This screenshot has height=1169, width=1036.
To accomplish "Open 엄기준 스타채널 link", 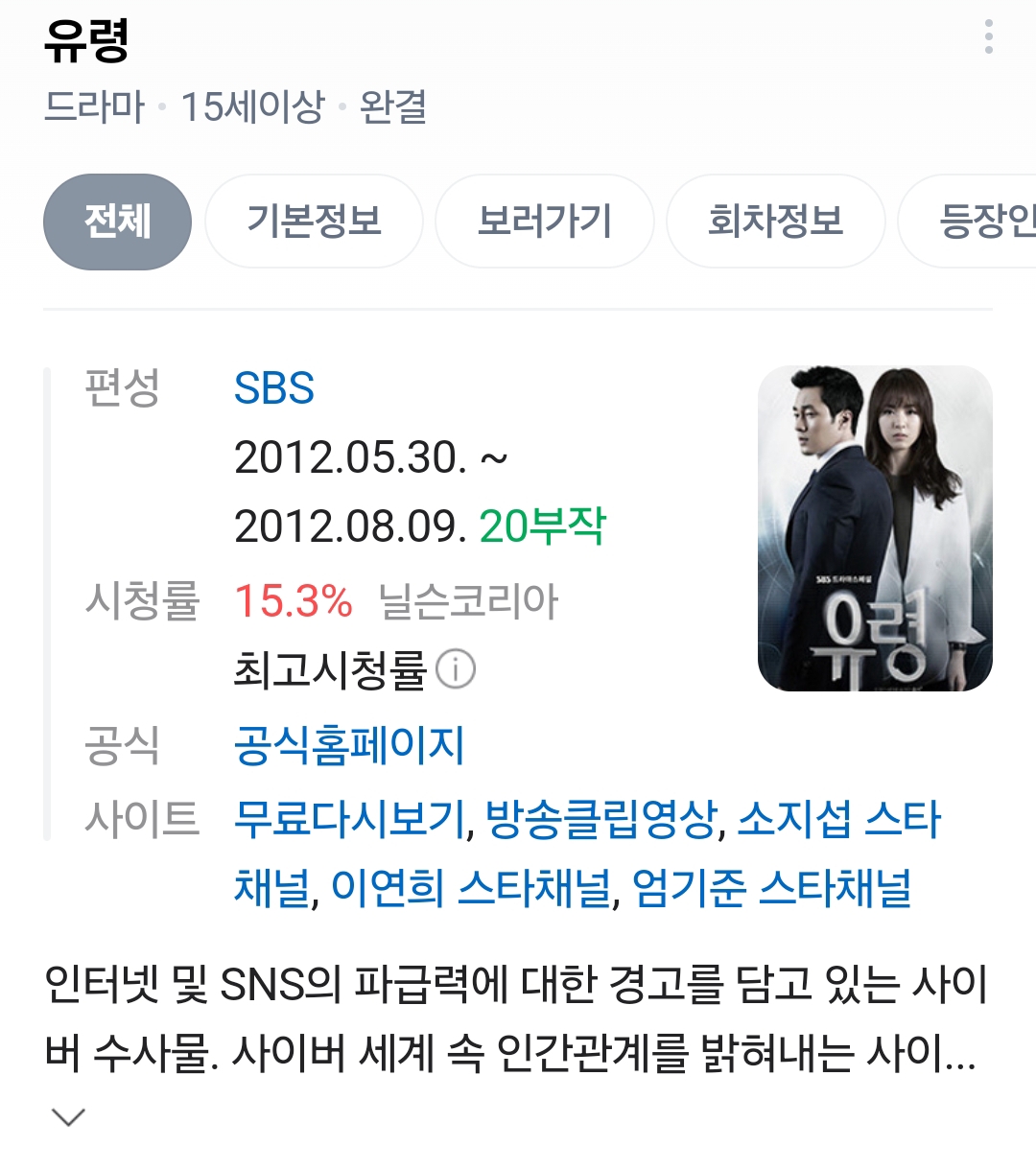I will point(772,888).
